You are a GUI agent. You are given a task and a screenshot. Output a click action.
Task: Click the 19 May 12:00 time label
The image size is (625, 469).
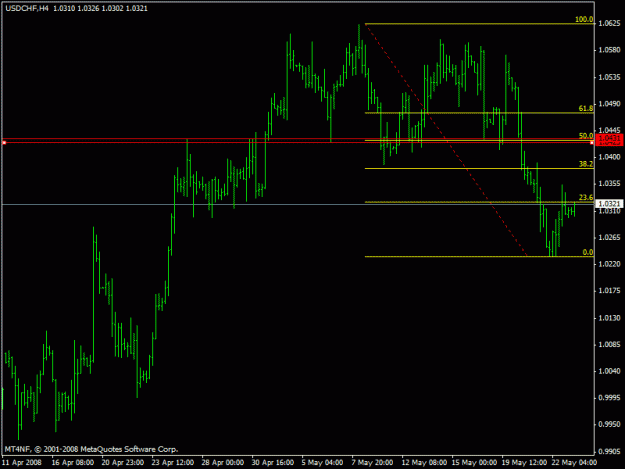(x=524, y=463)
